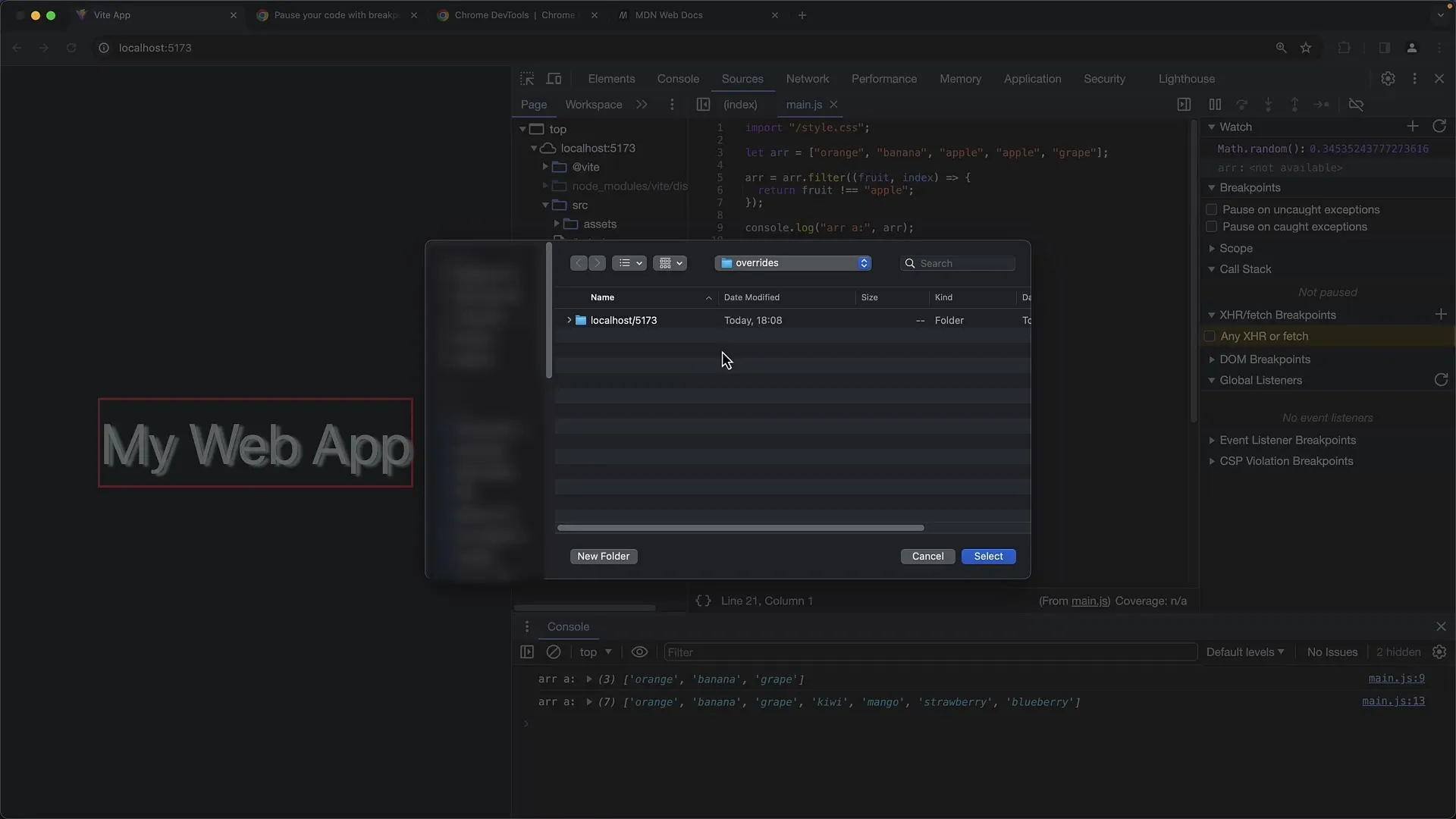Bookmark this page star icon
The image size is (1456, 819).
click(1306, 48)
